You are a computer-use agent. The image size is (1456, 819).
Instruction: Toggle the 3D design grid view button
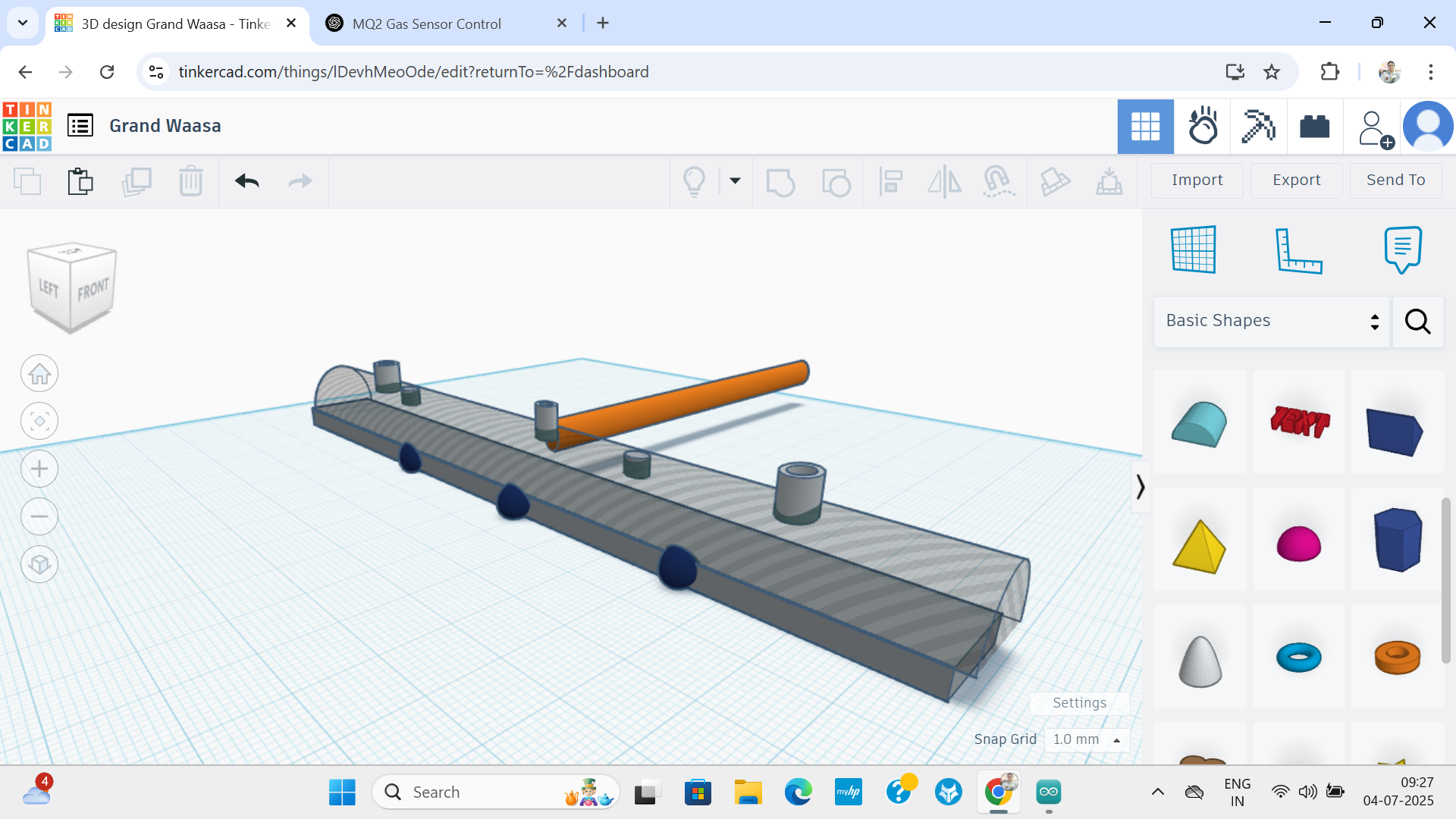1145,127
